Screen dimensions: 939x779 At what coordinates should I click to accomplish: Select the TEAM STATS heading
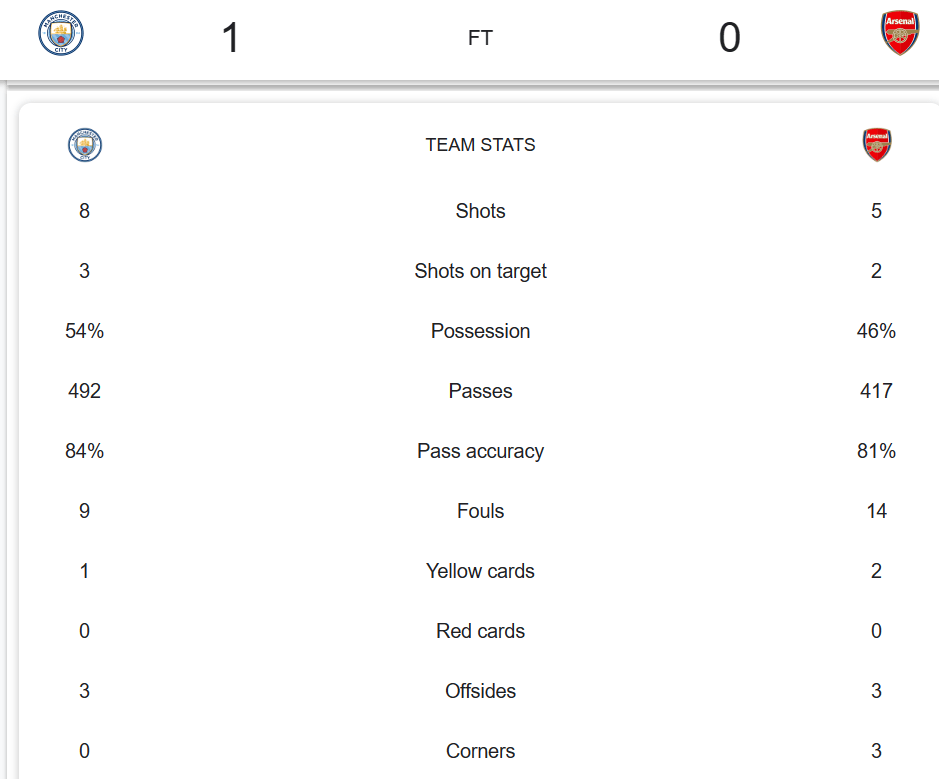[x=480, y=145]
